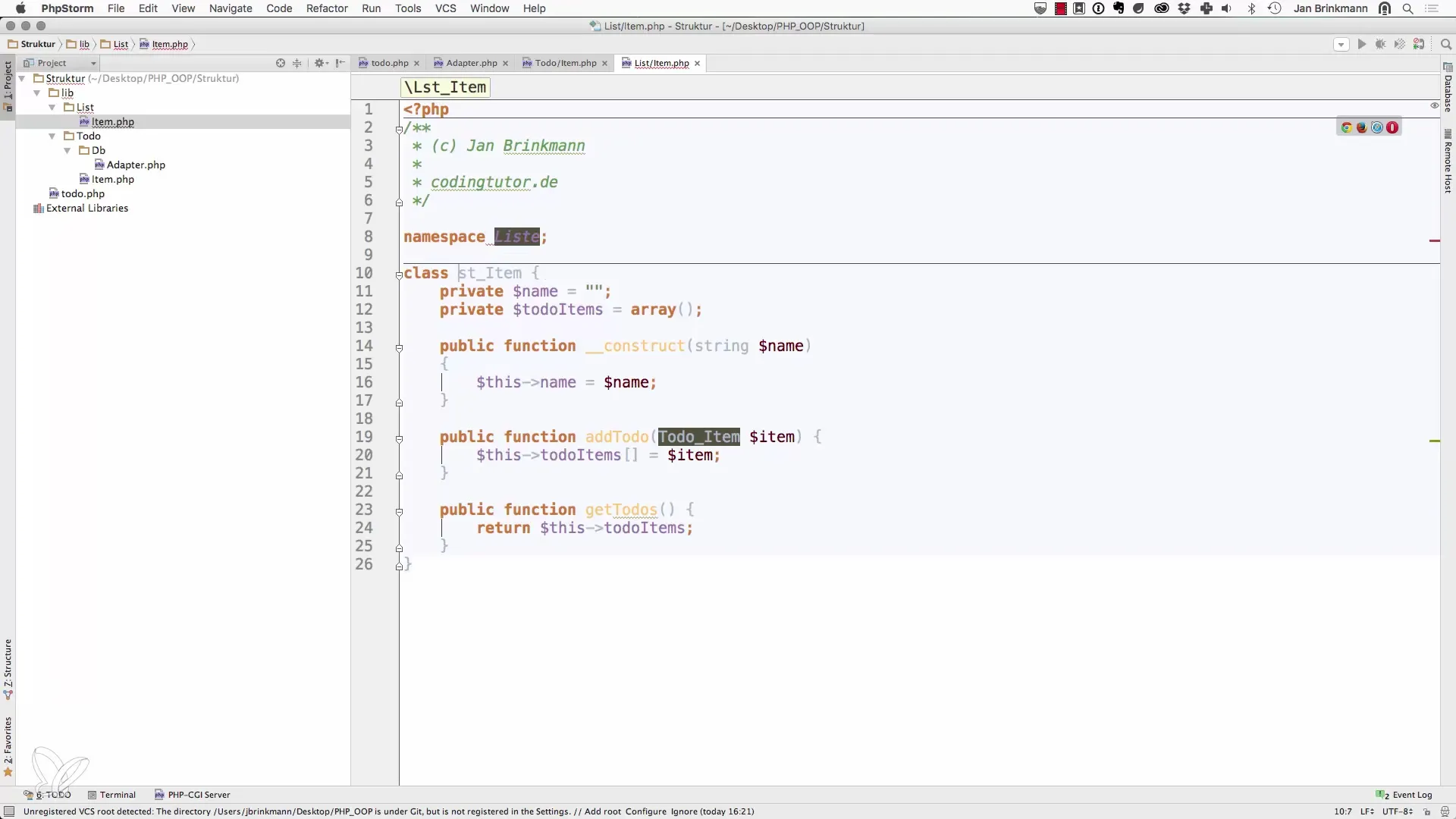
Task: Open Project panel gear settings
Action: pos(321,63)
